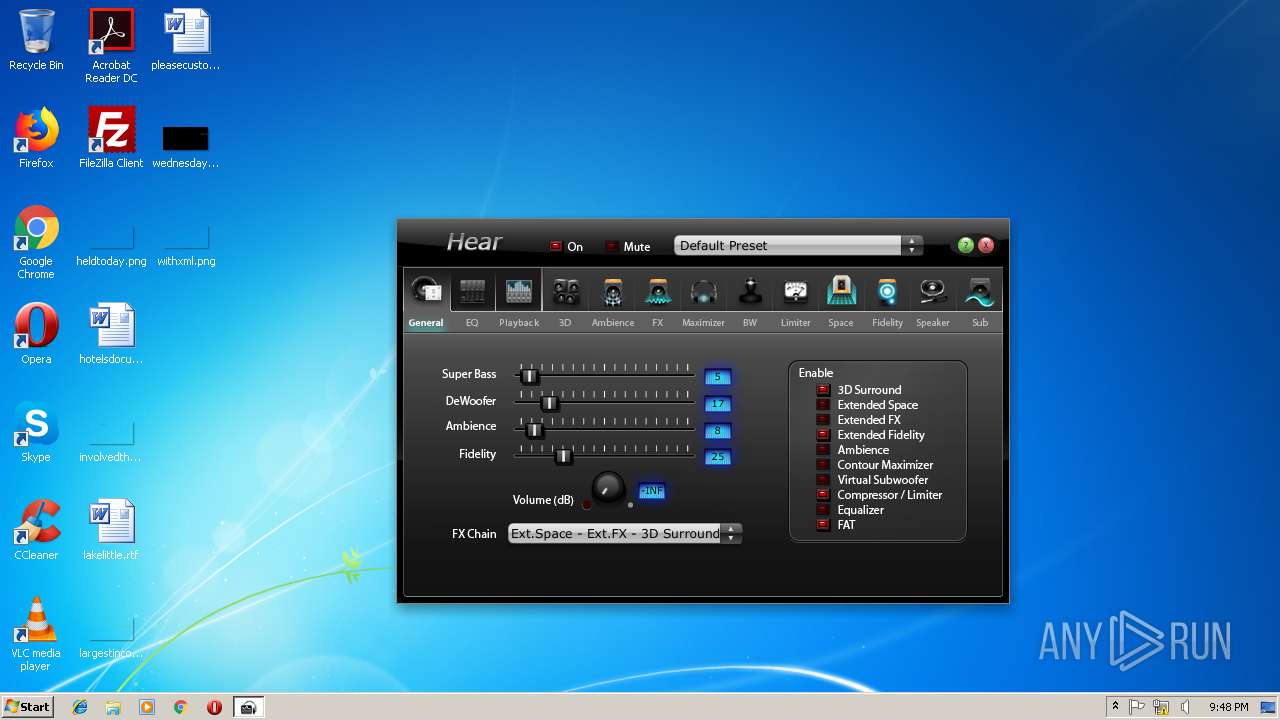Switch to the General tab label

click(x=426, y=323)
